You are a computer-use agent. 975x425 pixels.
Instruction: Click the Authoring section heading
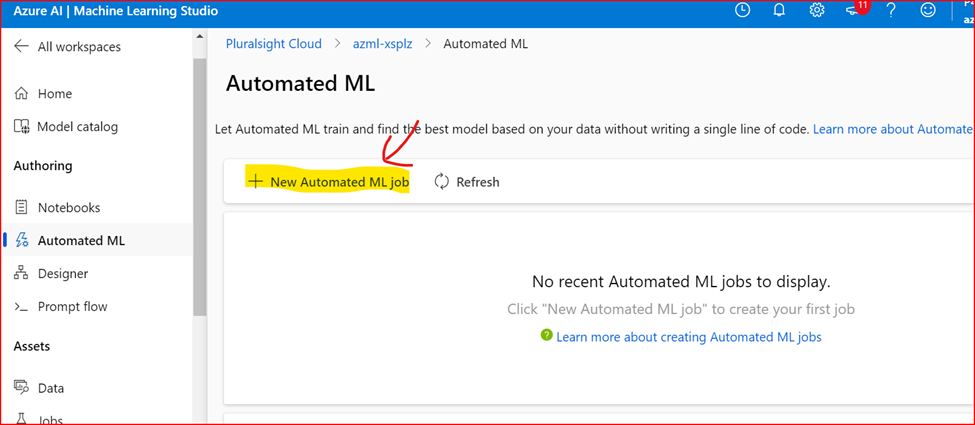(43, 166)
